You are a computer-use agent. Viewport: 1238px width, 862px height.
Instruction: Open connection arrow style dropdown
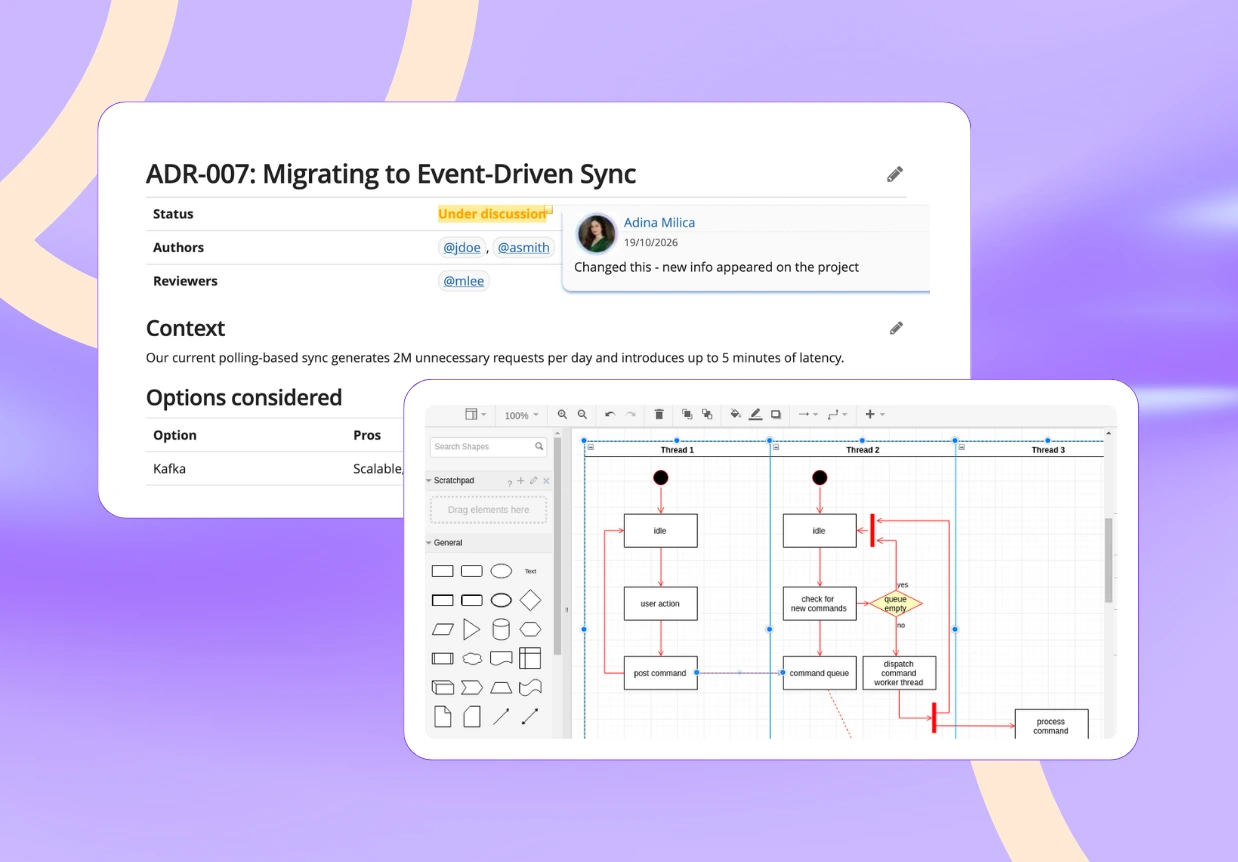806,414
